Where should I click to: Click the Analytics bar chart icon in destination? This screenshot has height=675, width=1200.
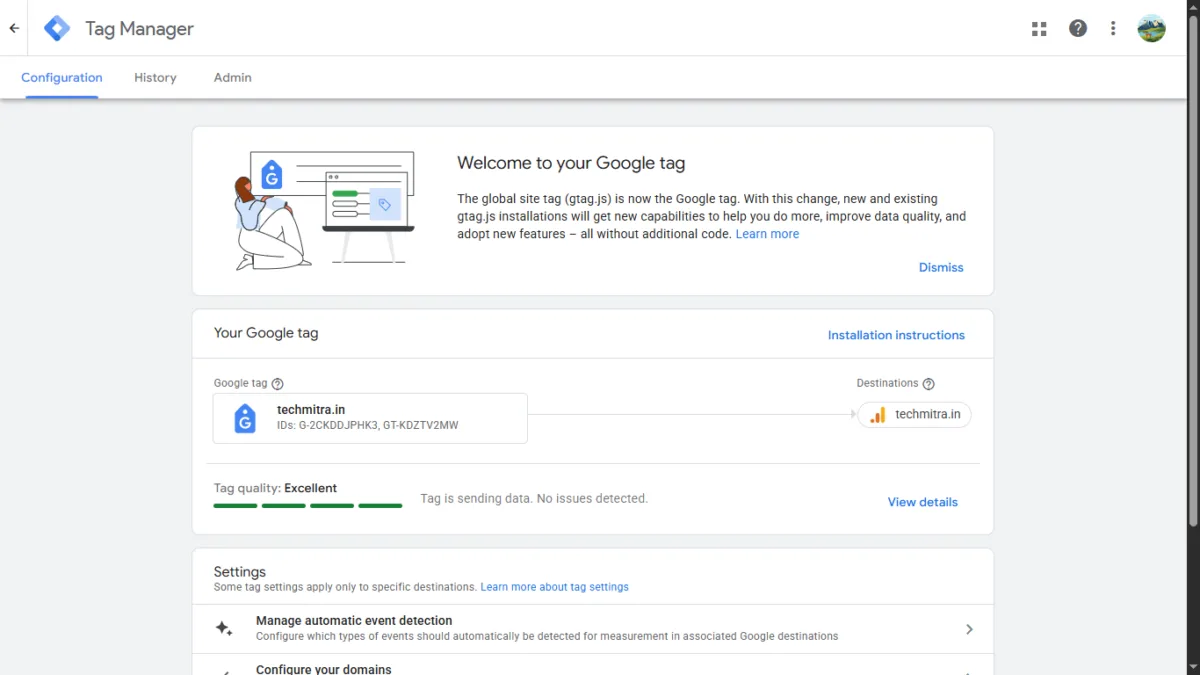[878, 415]
